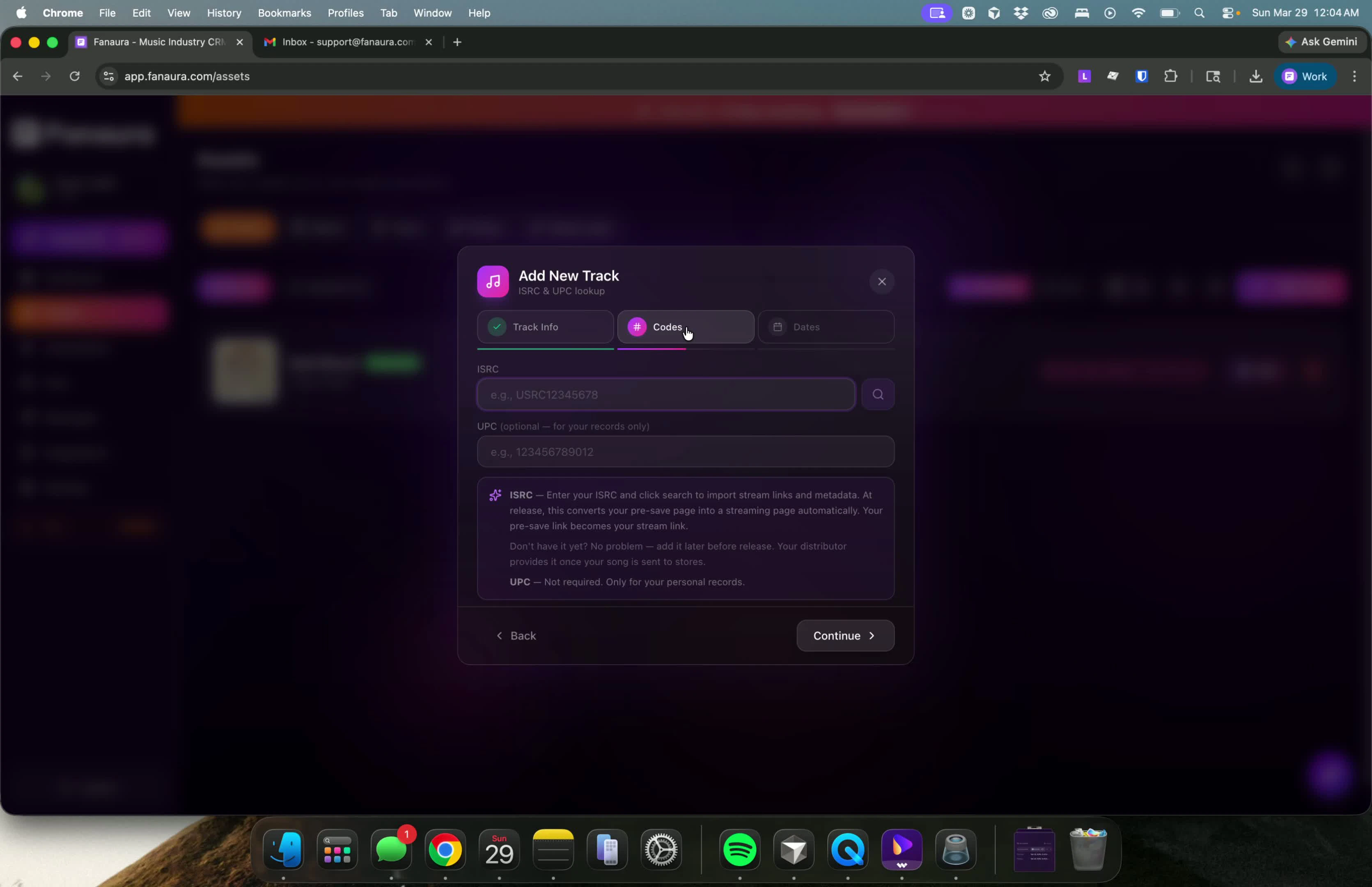Open the History menu
Viewport: 1372px width, 887px height.
tap(224, 13)
